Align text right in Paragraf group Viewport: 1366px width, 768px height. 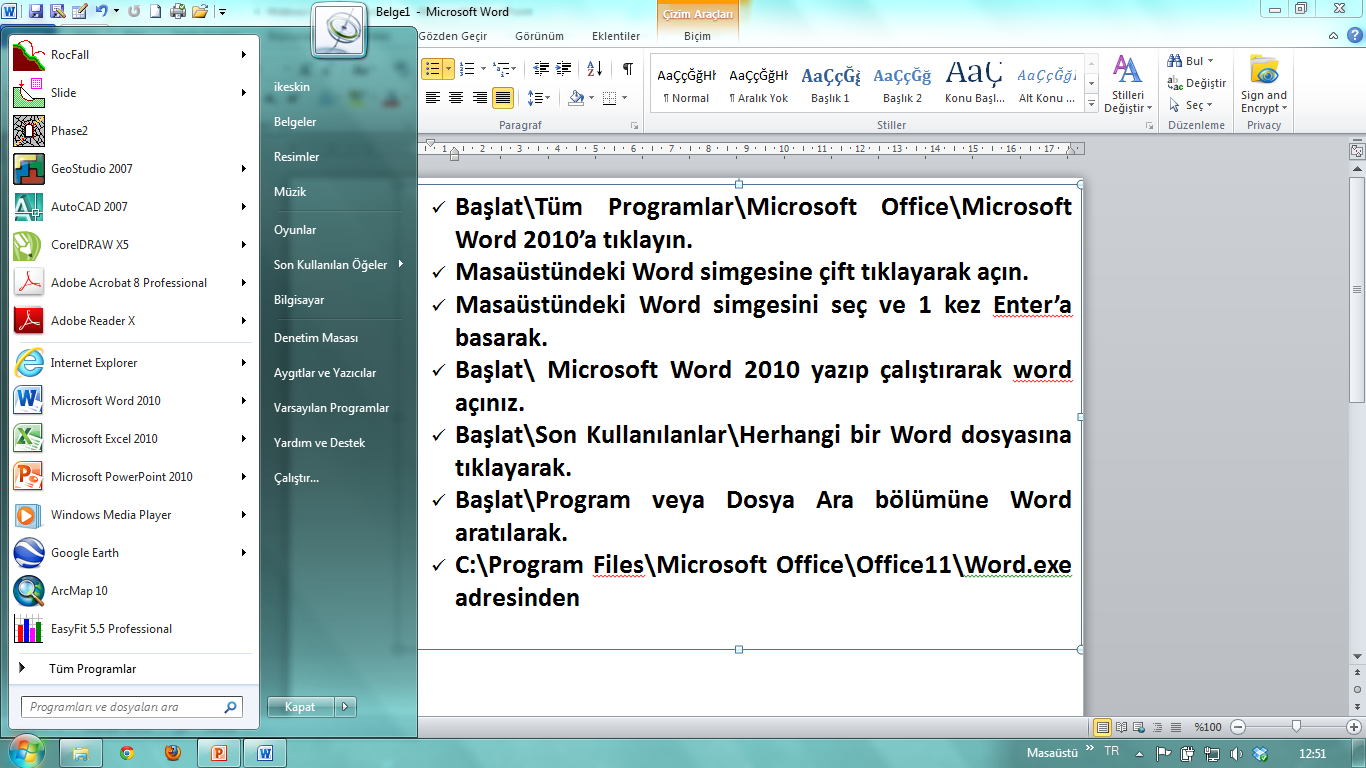(x=479, y=98)
